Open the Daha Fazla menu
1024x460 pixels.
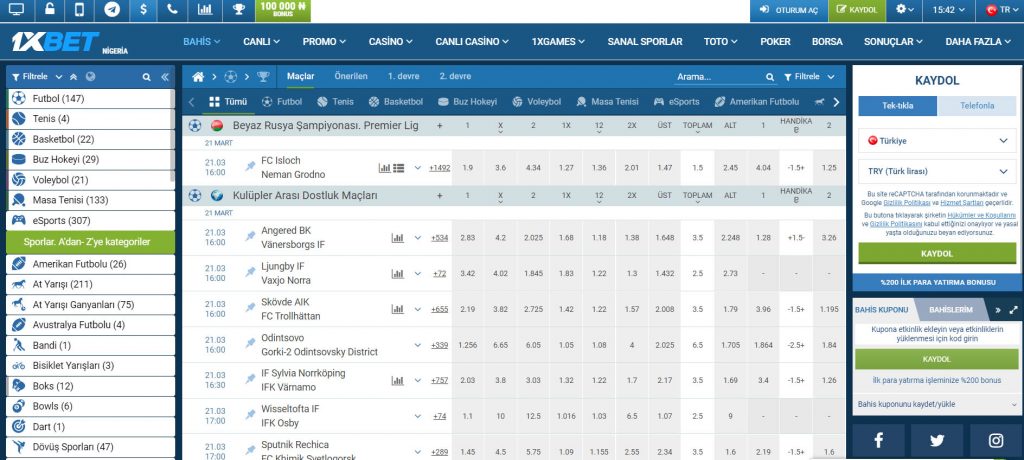(978, 41)
